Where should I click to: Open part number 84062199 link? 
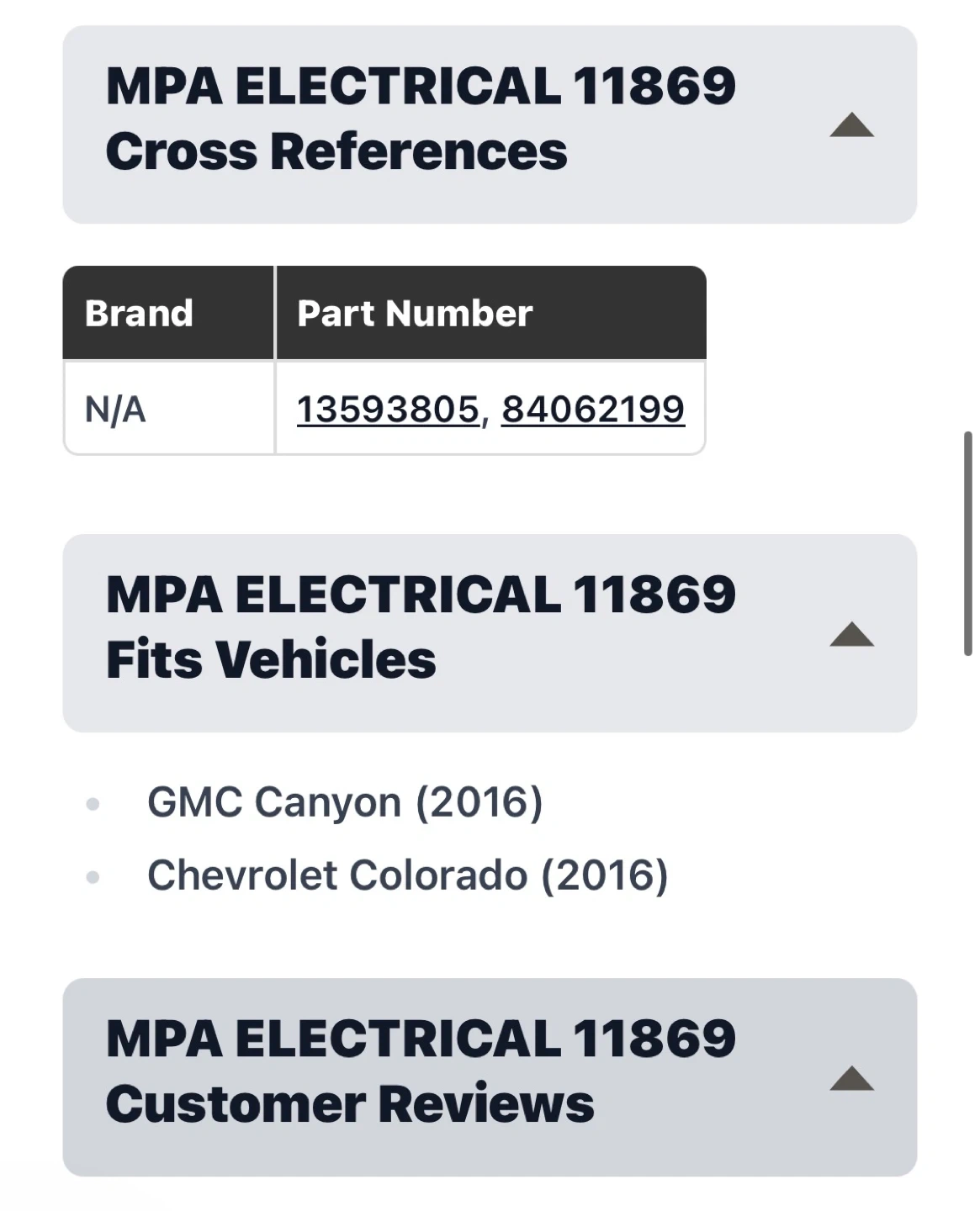[593, 410]
